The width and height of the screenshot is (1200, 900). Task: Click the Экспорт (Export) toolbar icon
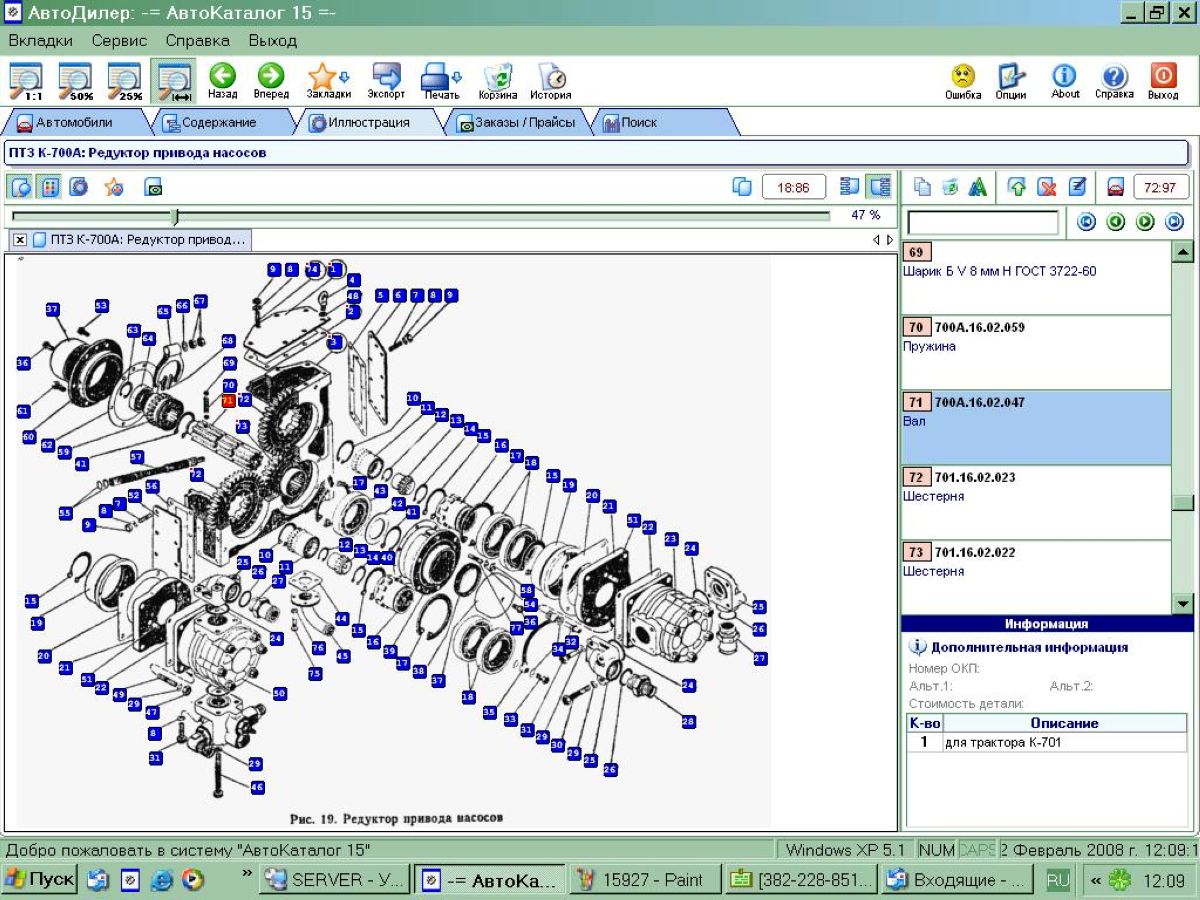coord(386,80)
